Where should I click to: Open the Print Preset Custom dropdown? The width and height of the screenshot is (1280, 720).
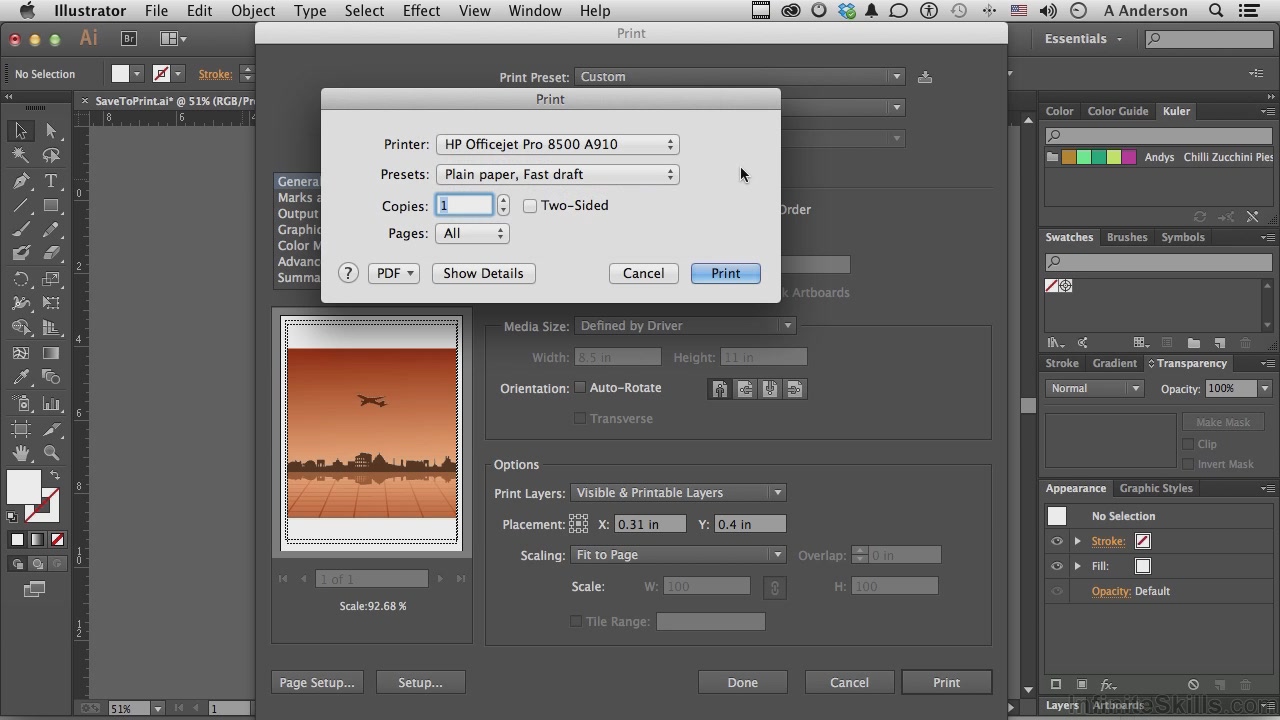(740, 77)
